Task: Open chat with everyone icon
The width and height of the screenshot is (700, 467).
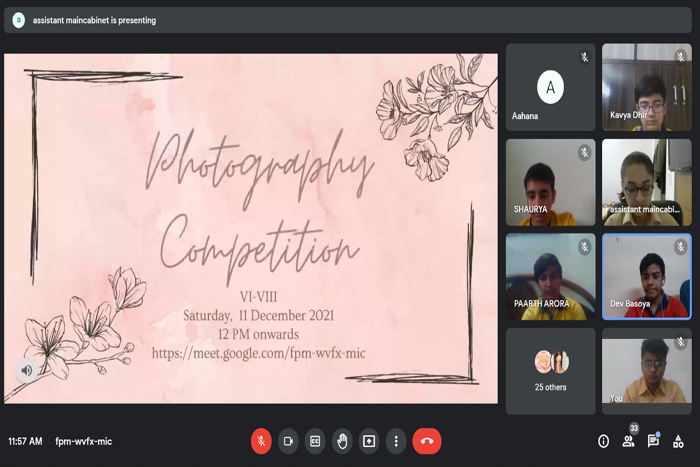Action: coord(653,441)
